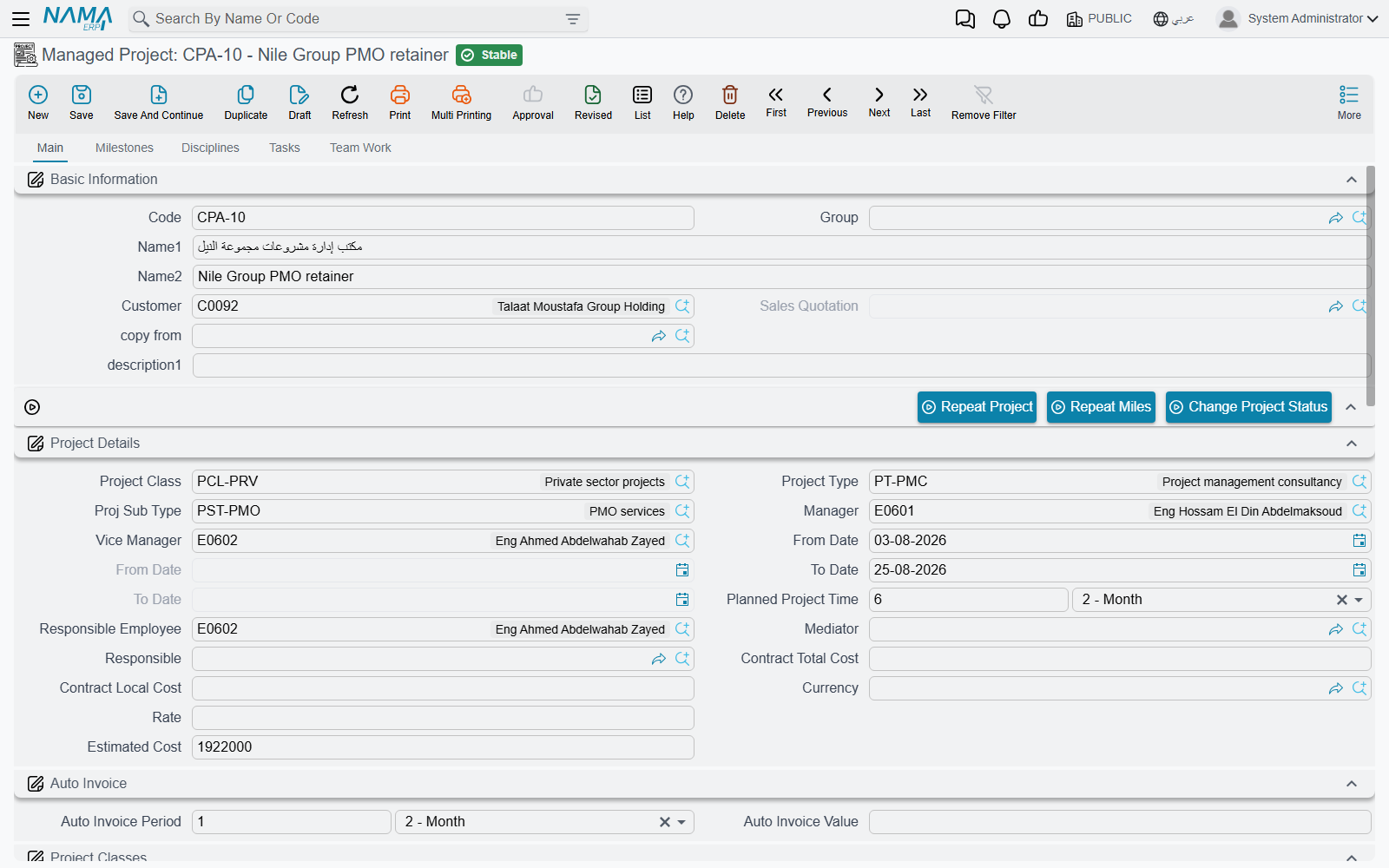This screenshot has height=868, width=1389.
Task: Clear Planned Project Time Month unit
Action: (1342, 600)
